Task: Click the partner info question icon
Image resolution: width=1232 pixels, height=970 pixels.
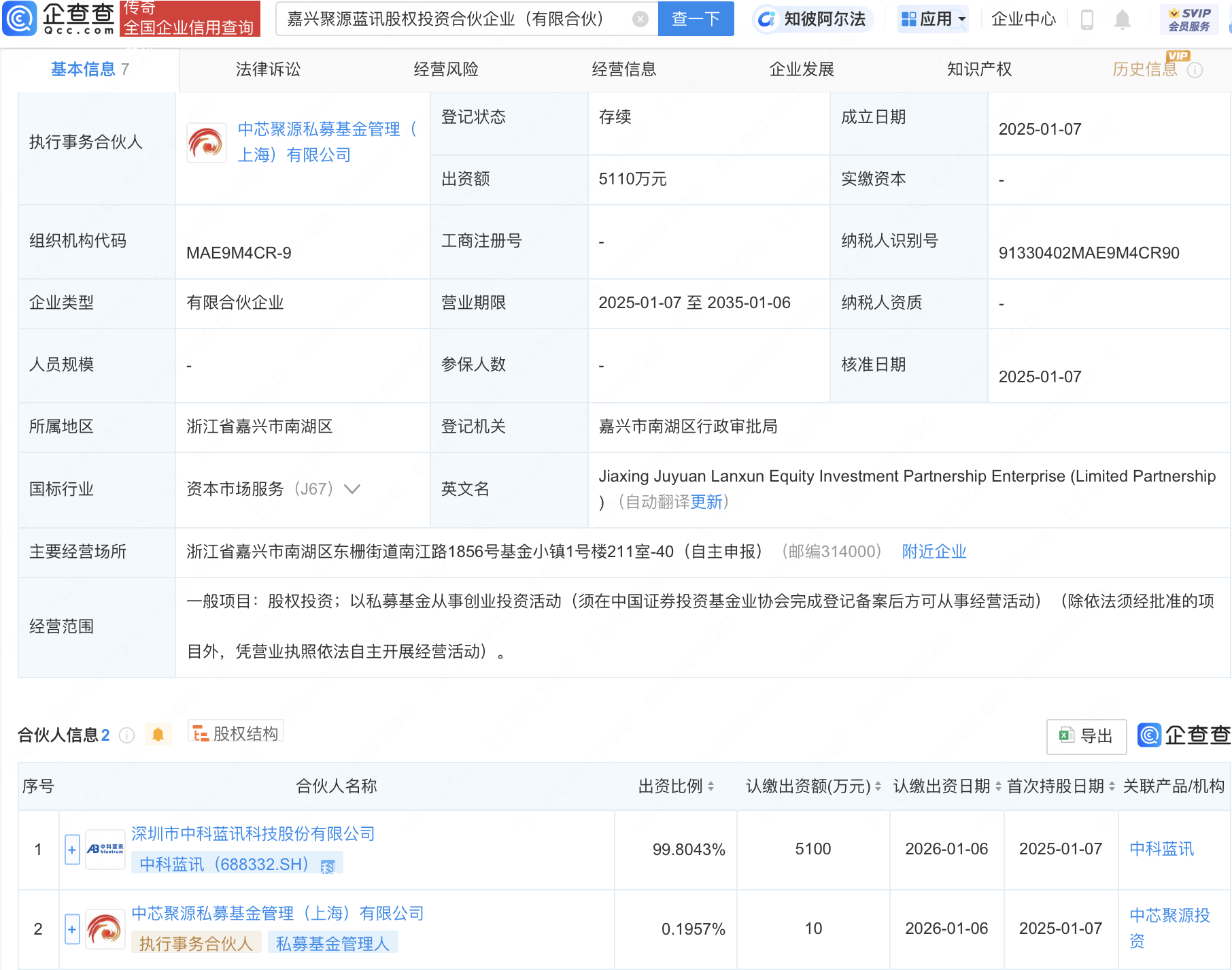Action: [126, 735]
